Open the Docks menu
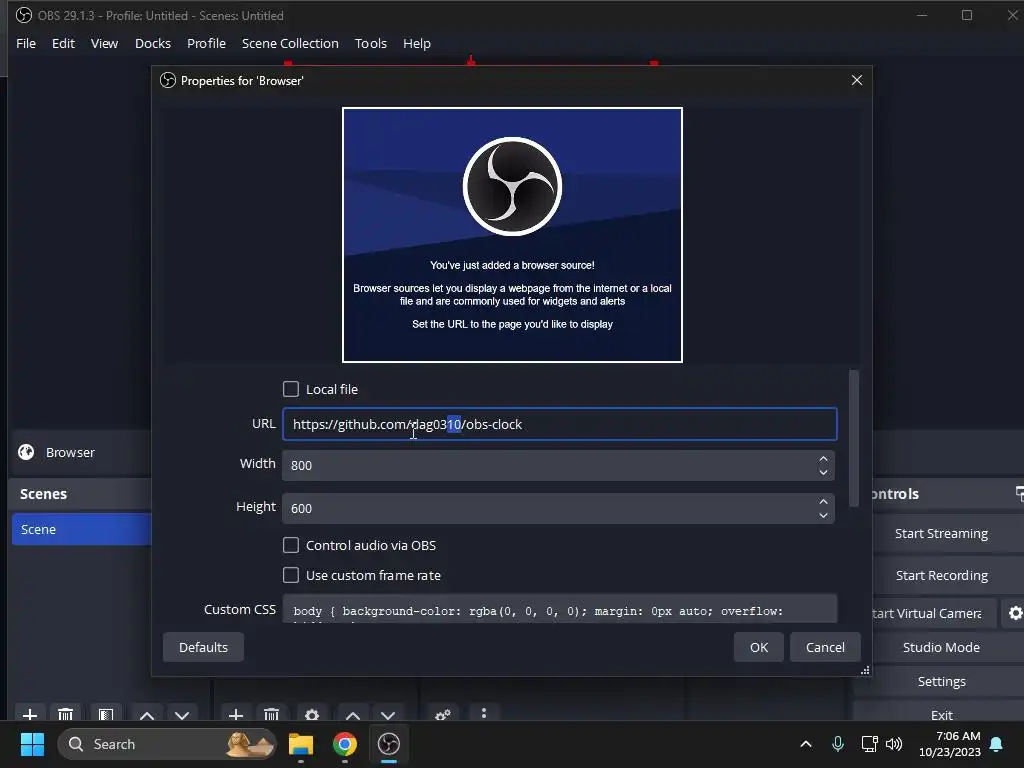Image resolution: width=1024 pixels, height=768 pixels. tap(153, 43)
